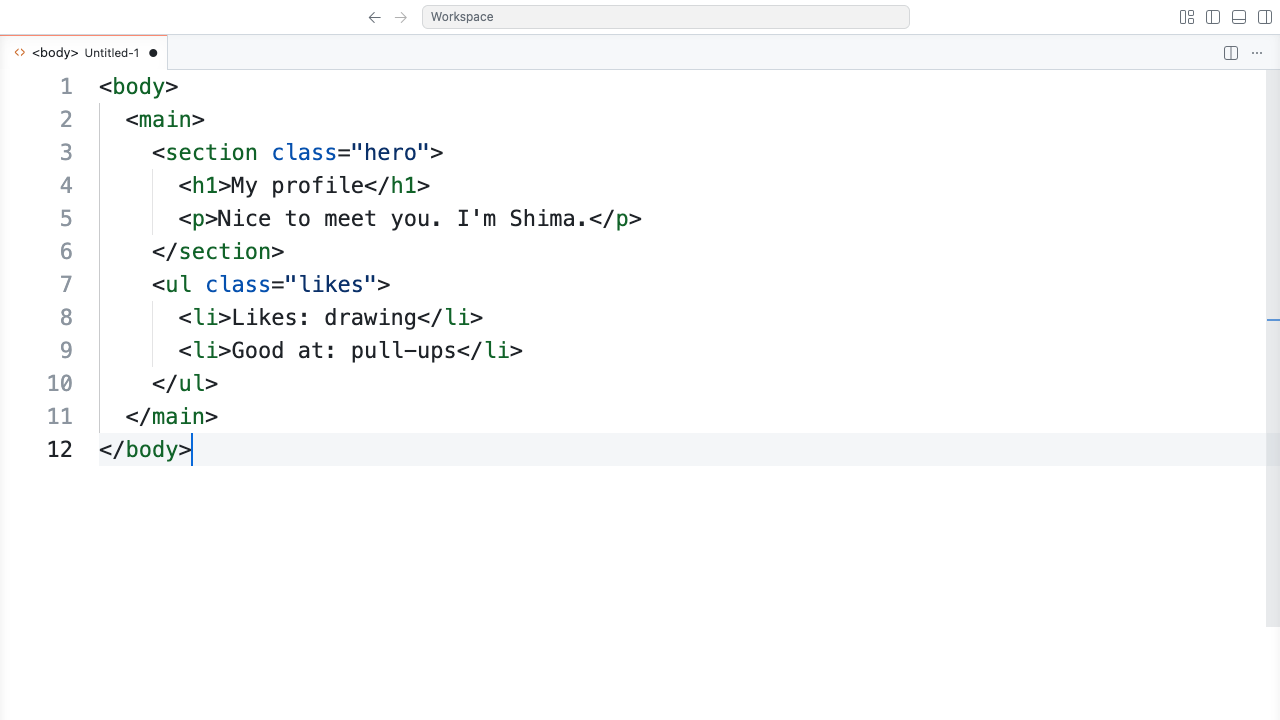This screenshot has height=720, width=1280.
Task: Click line number 3 in the gutter
Action: point(66,153)
